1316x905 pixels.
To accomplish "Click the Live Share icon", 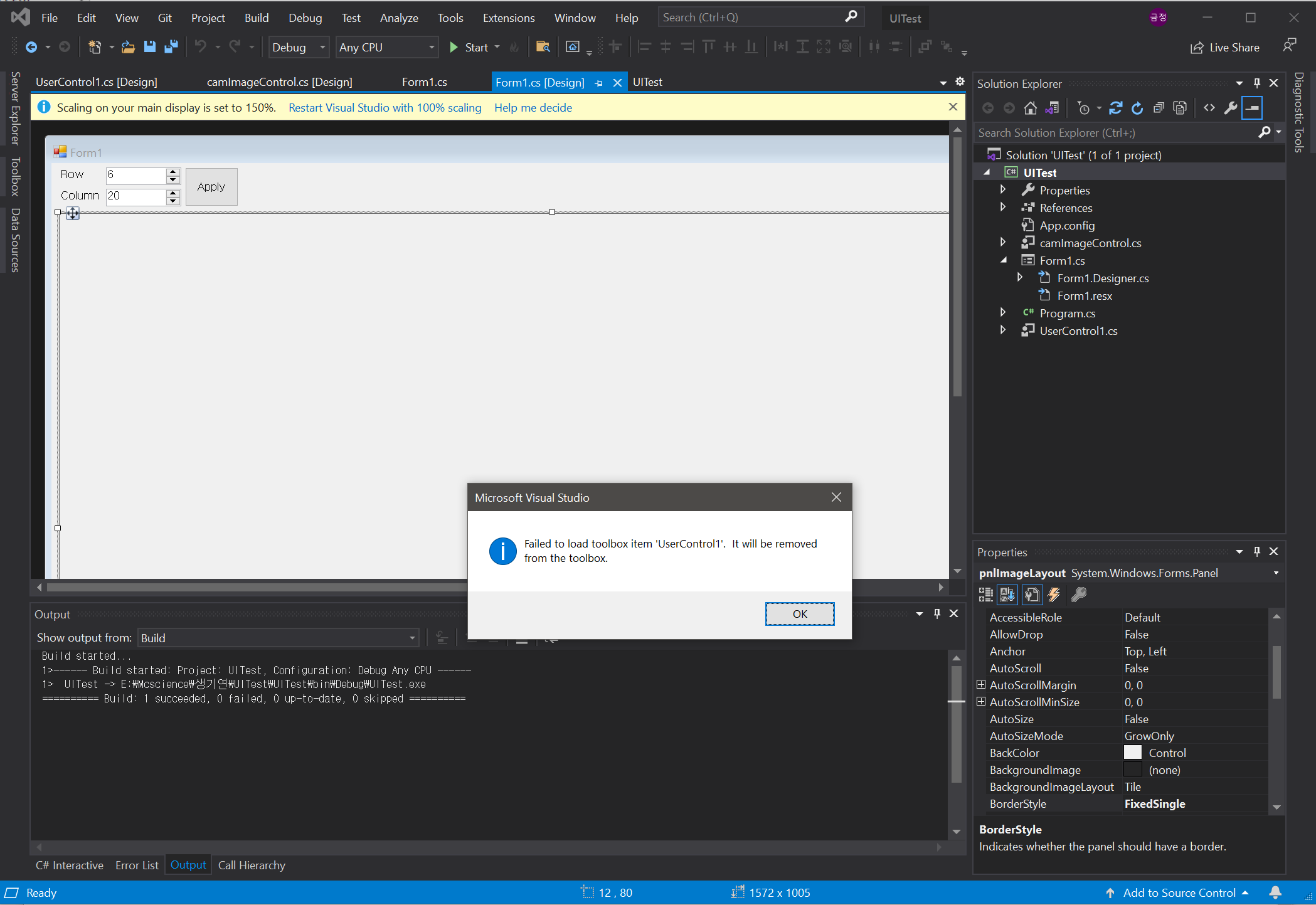I will 1197,48.
